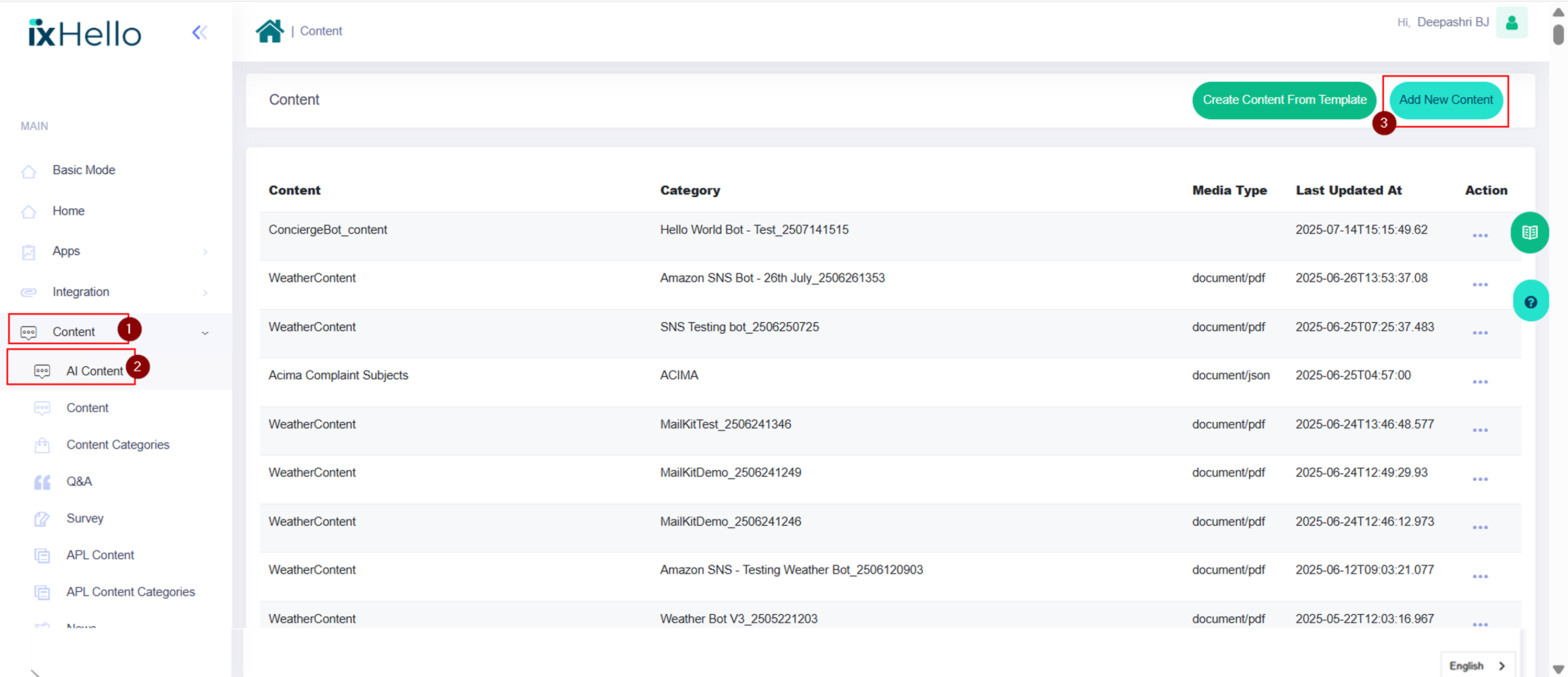The image size is (1568, 677).
Task: Click the Apps sidebar icon
Action: [29, 252]
